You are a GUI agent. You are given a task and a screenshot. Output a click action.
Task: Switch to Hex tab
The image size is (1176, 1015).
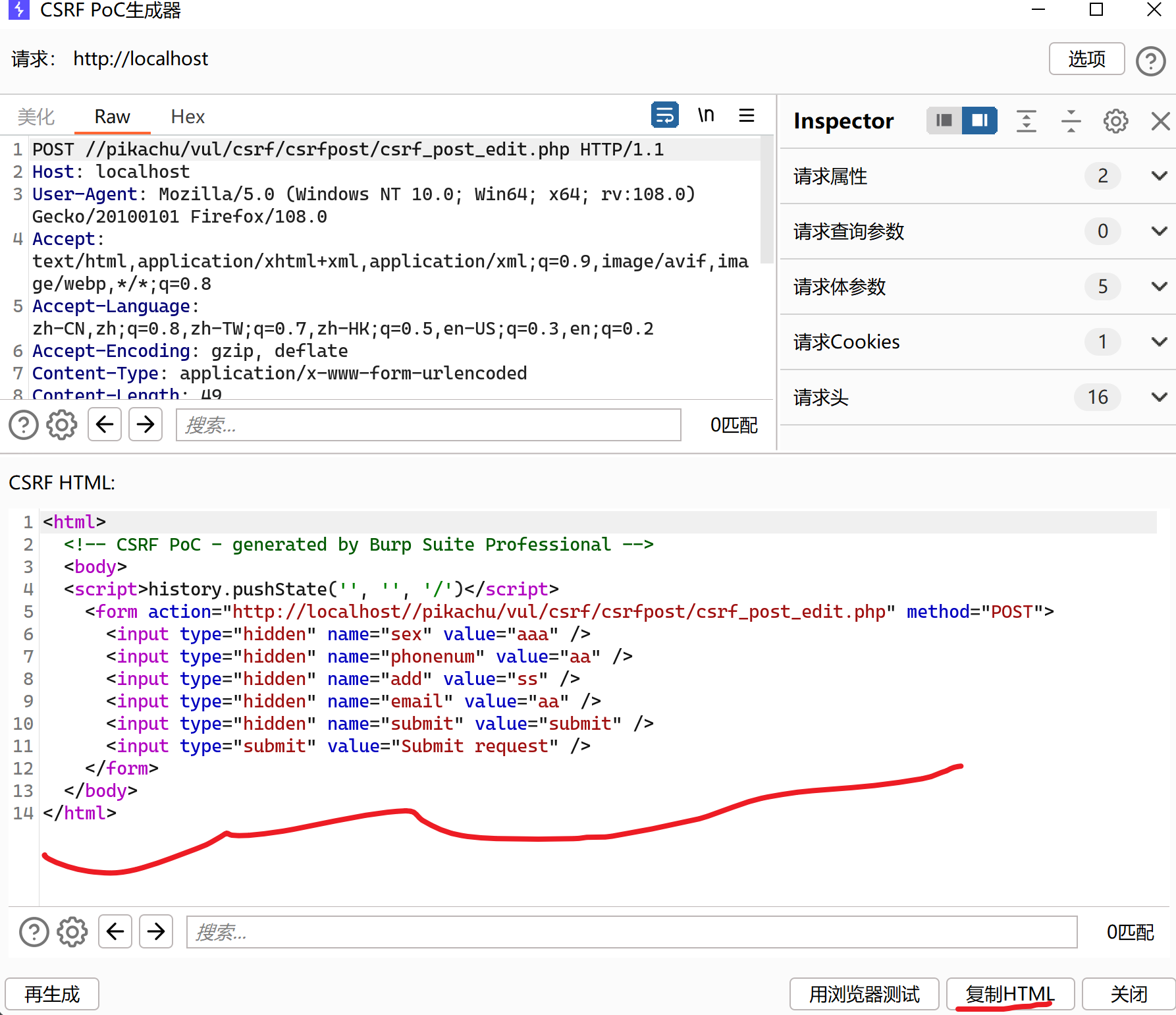click(x=188, y=117)
